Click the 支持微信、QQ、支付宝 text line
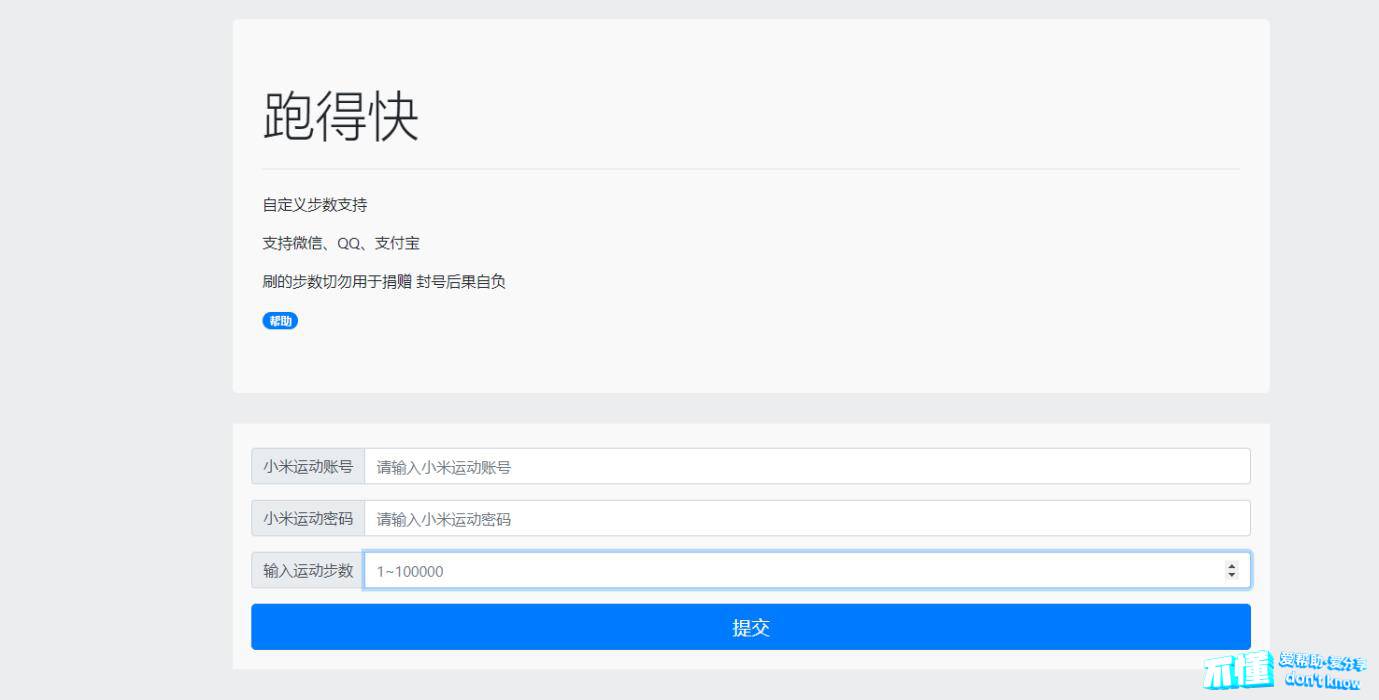The width and height of the screenshot is (1379, 700). point(341,243)
